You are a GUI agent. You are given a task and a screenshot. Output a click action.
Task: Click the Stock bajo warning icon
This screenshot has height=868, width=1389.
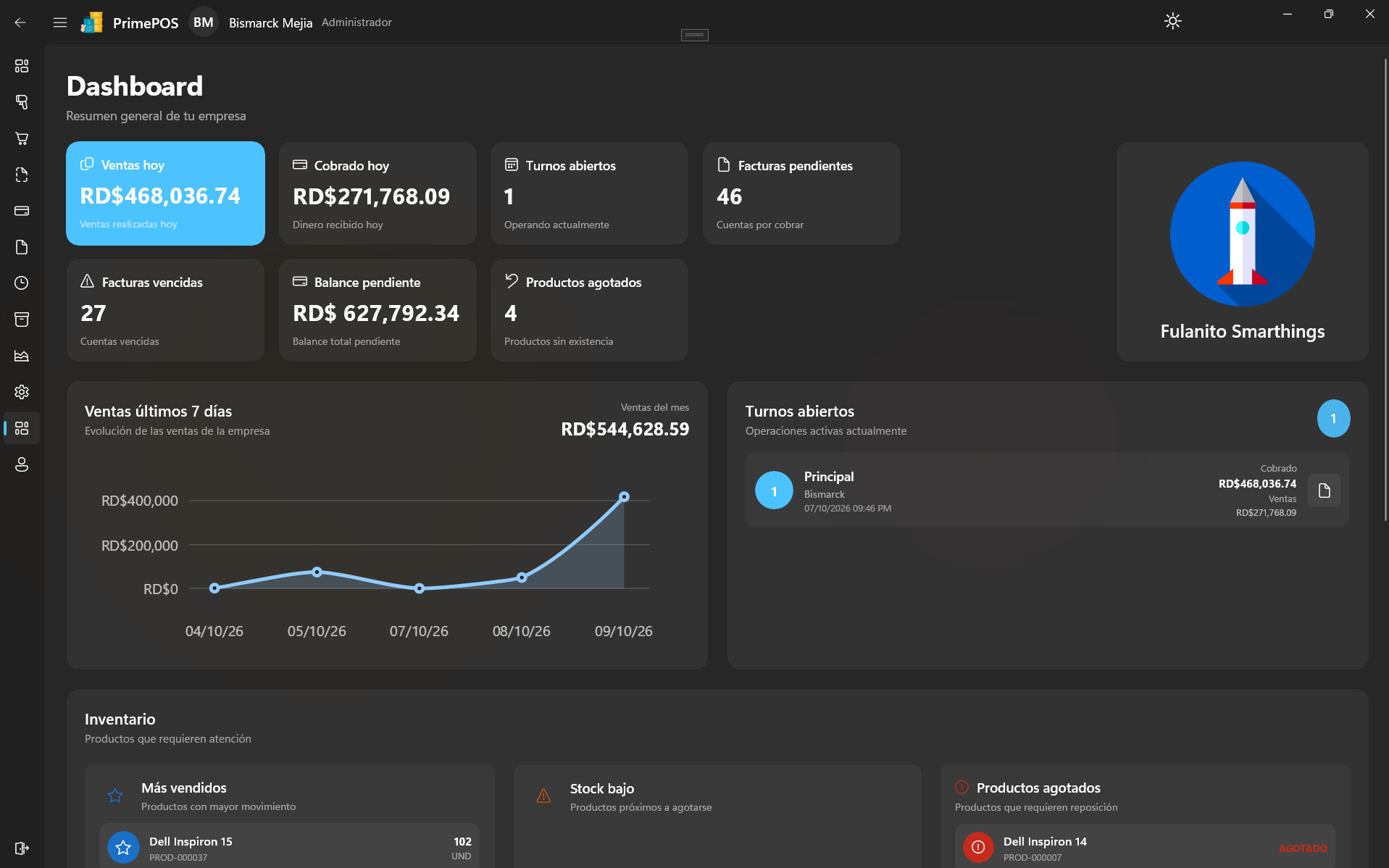point(543,796)
